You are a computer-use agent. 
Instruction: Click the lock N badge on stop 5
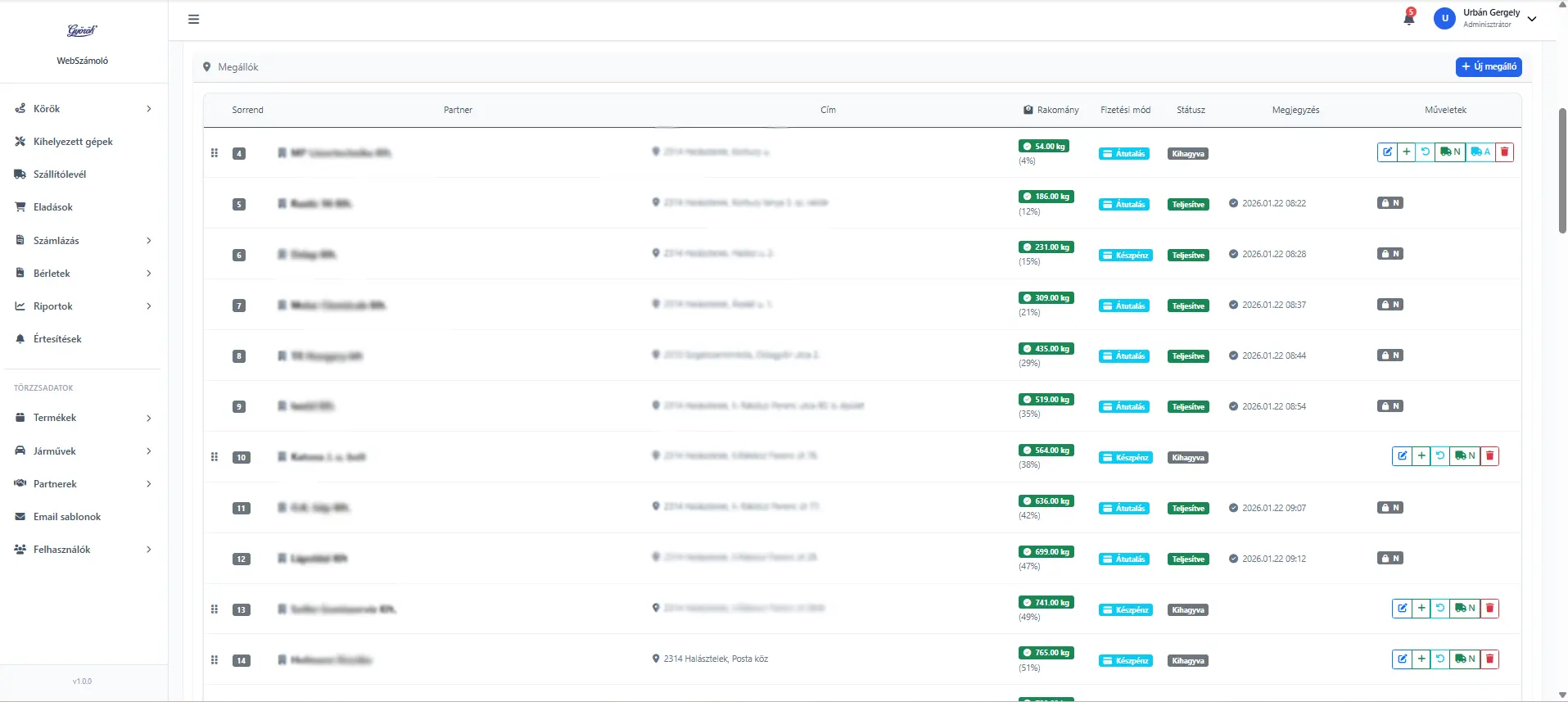1390,203
